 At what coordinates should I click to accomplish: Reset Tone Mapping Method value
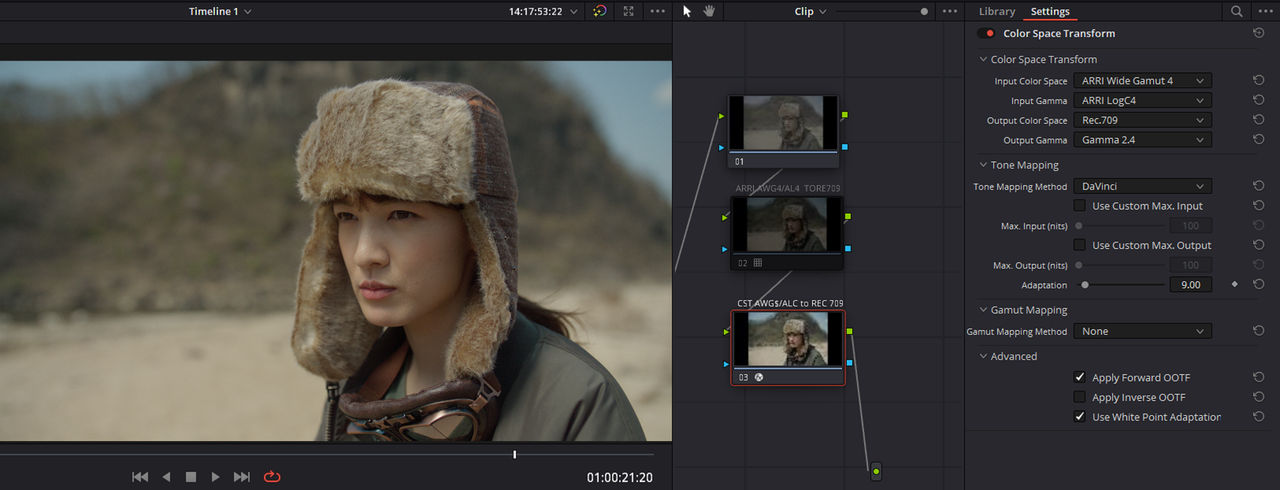coord(1258,186)
